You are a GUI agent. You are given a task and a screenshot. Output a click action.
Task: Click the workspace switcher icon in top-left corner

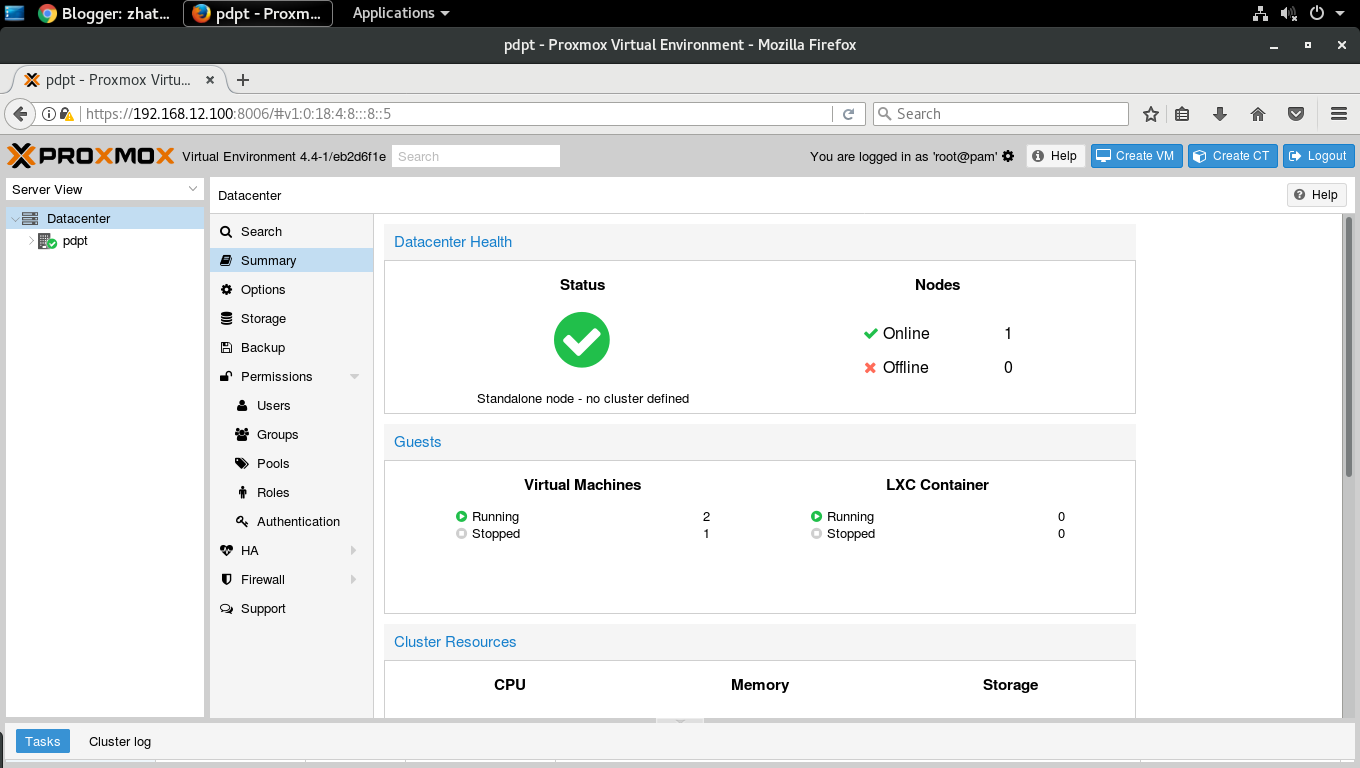pos(14,13)
